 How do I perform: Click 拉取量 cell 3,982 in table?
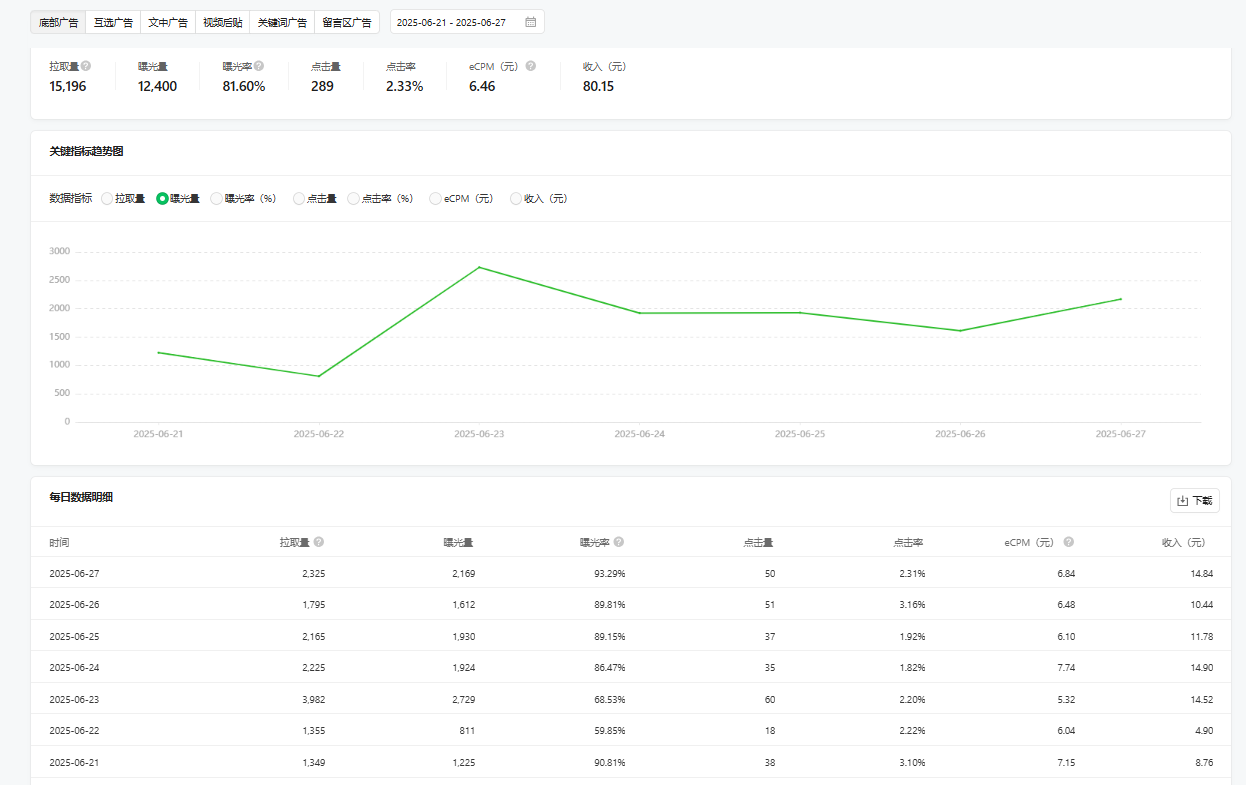pyautogui.click(x=313, y=700)
